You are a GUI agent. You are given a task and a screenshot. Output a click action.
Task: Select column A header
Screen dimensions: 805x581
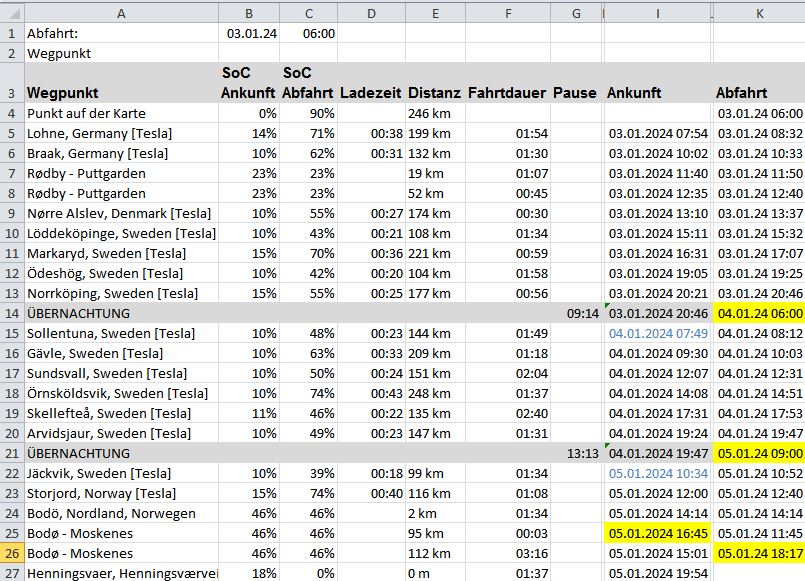[x=121, y=13]
